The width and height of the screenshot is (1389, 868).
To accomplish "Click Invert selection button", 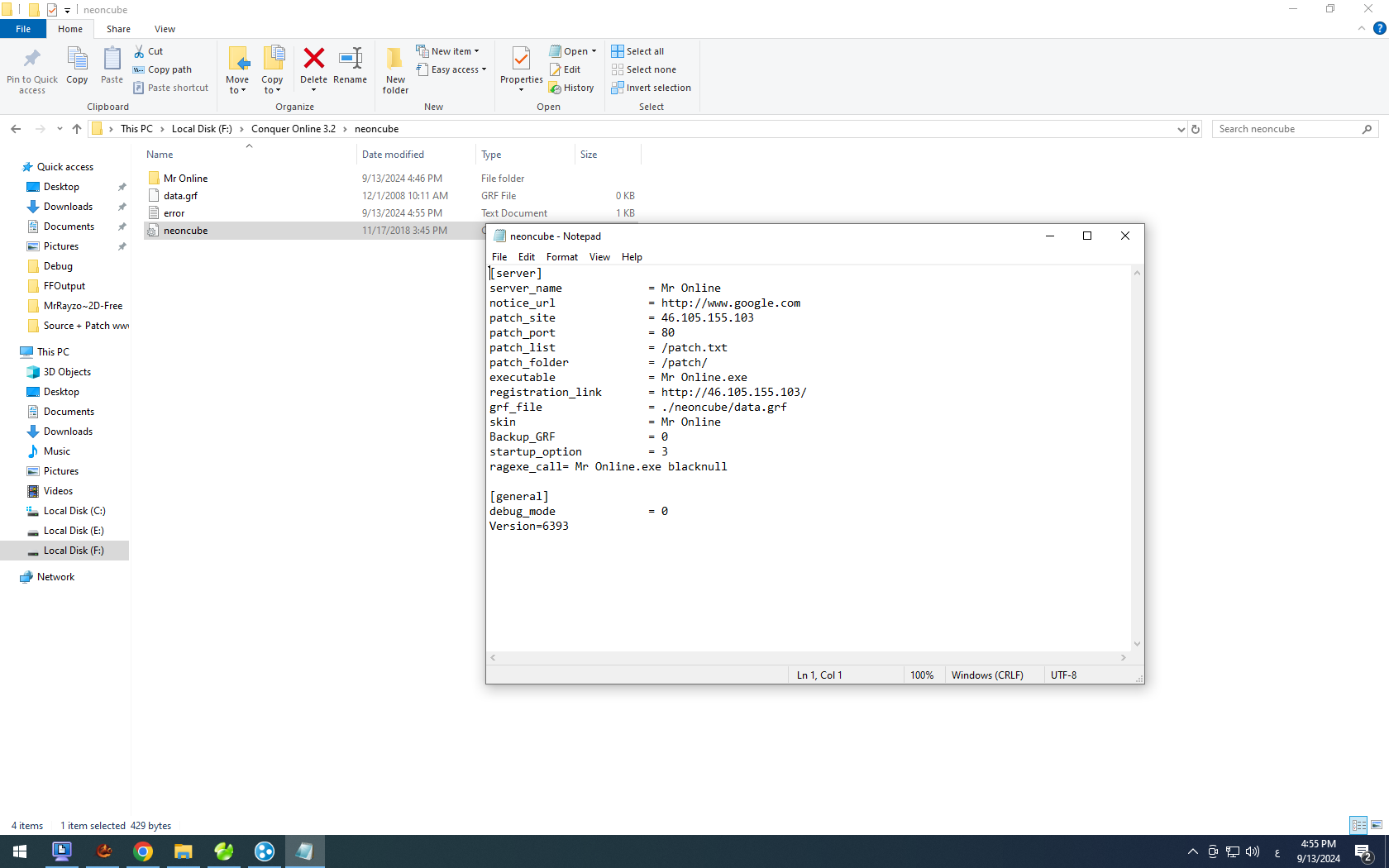I will coord(651,88).
